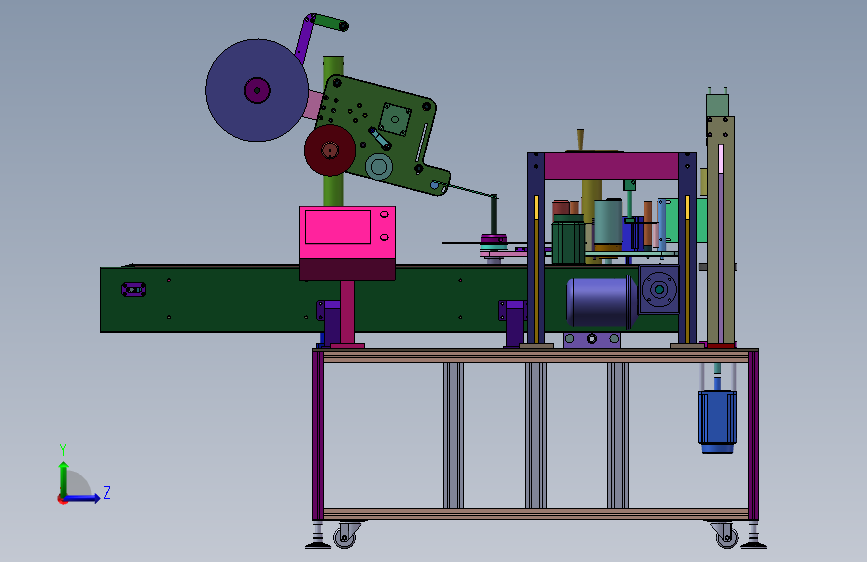Image resolution: width=867 pixels, height=562 pixels.
Task: Click the dark red take-up roll
Action: click(x=330, y=150)
